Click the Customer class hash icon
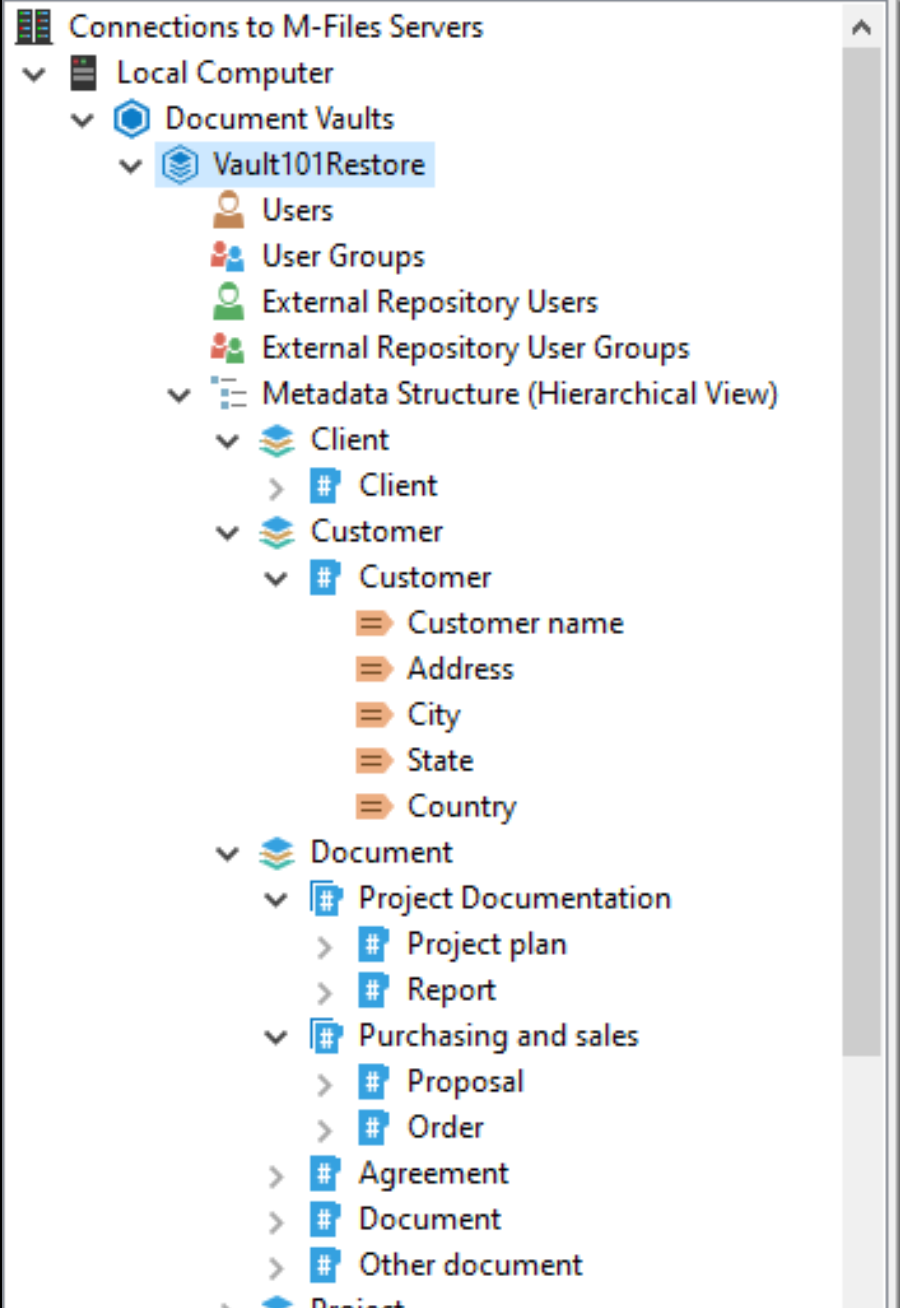 point(325,578)
